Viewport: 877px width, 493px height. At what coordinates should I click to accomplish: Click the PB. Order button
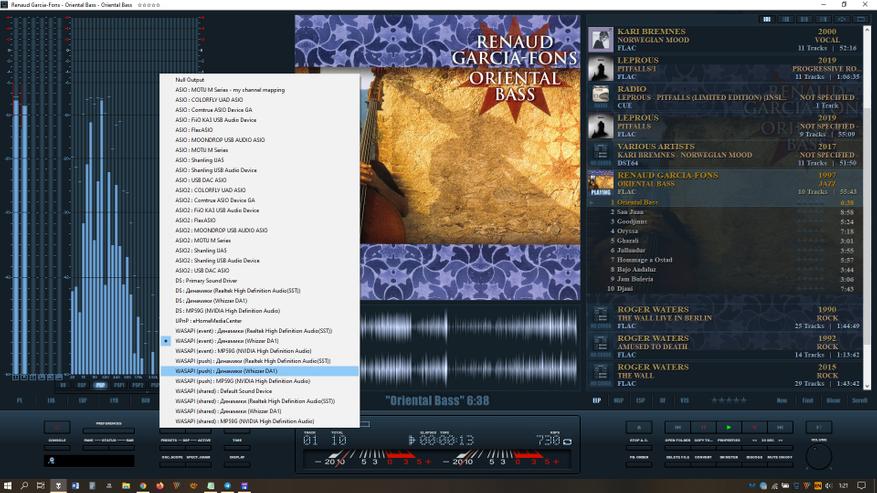639,464
